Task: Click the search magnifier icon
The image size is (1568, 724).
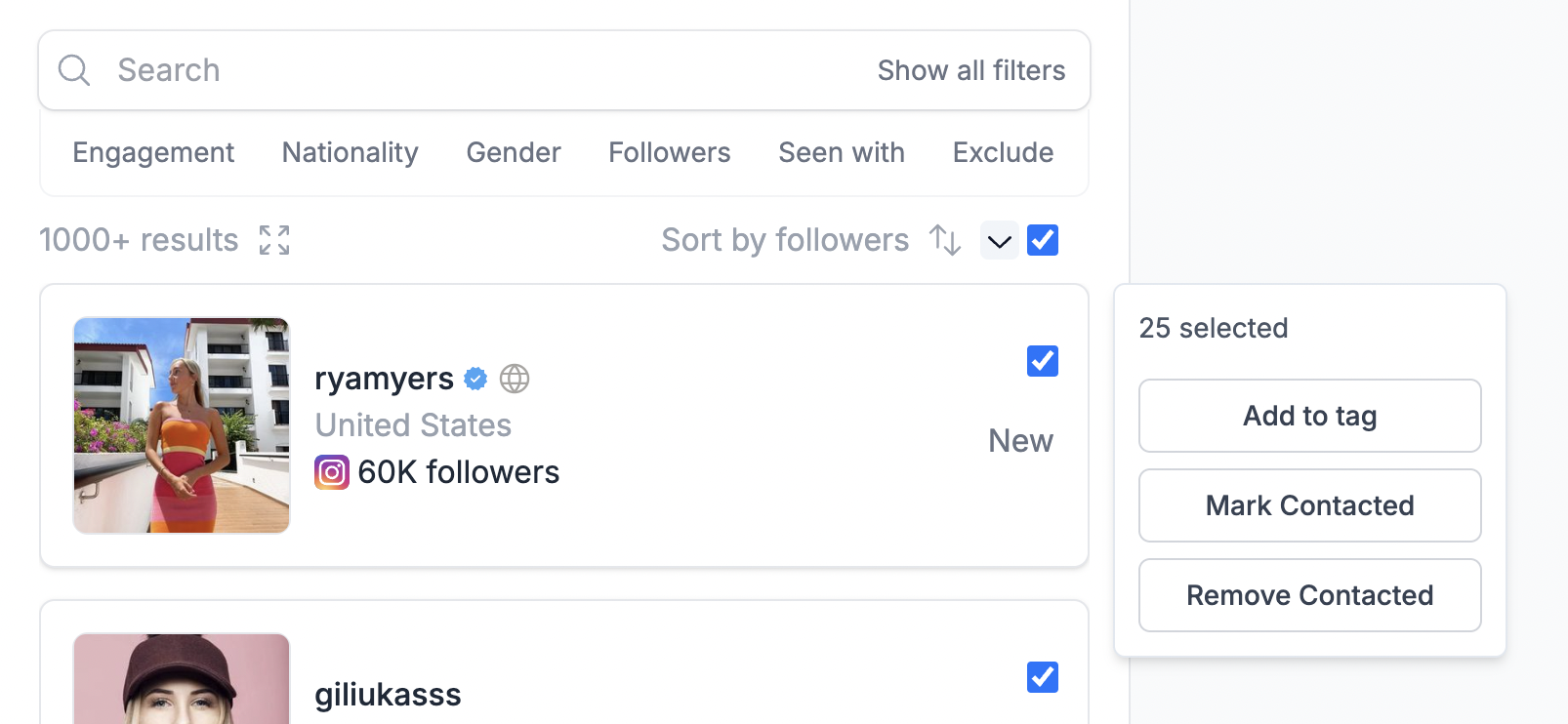Action: click(x=74, y=70)
